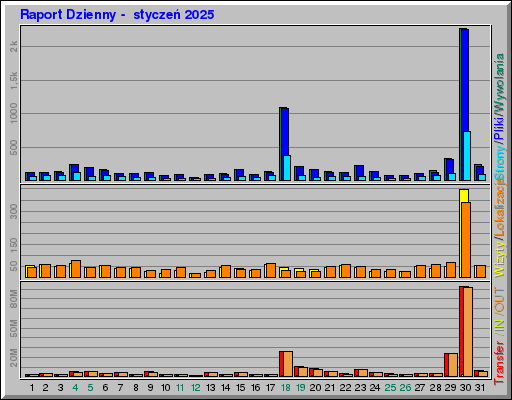Click the '50' visits axis label
The image size is (512, 400).
coord(14,266)
